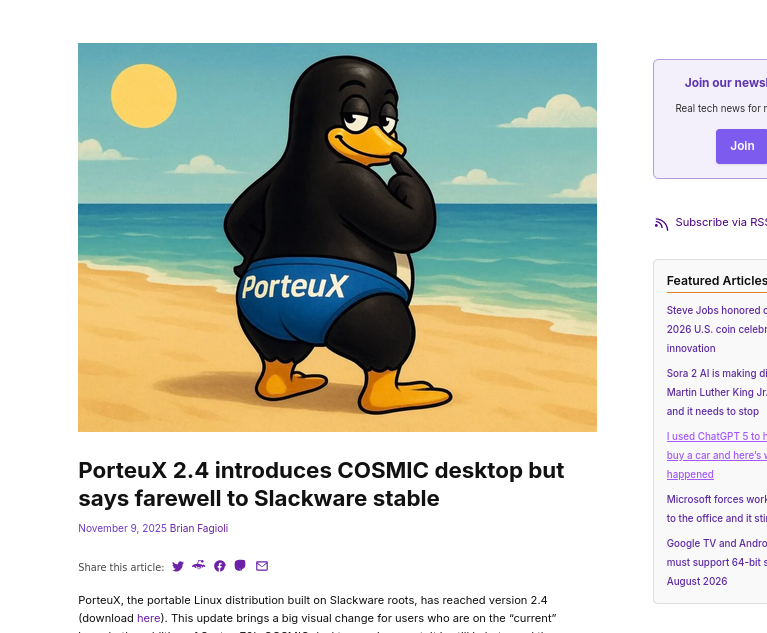The height and width of the screenshot is (633, 767).
Task: Share article on Twitter
Action: coord(178,566)
